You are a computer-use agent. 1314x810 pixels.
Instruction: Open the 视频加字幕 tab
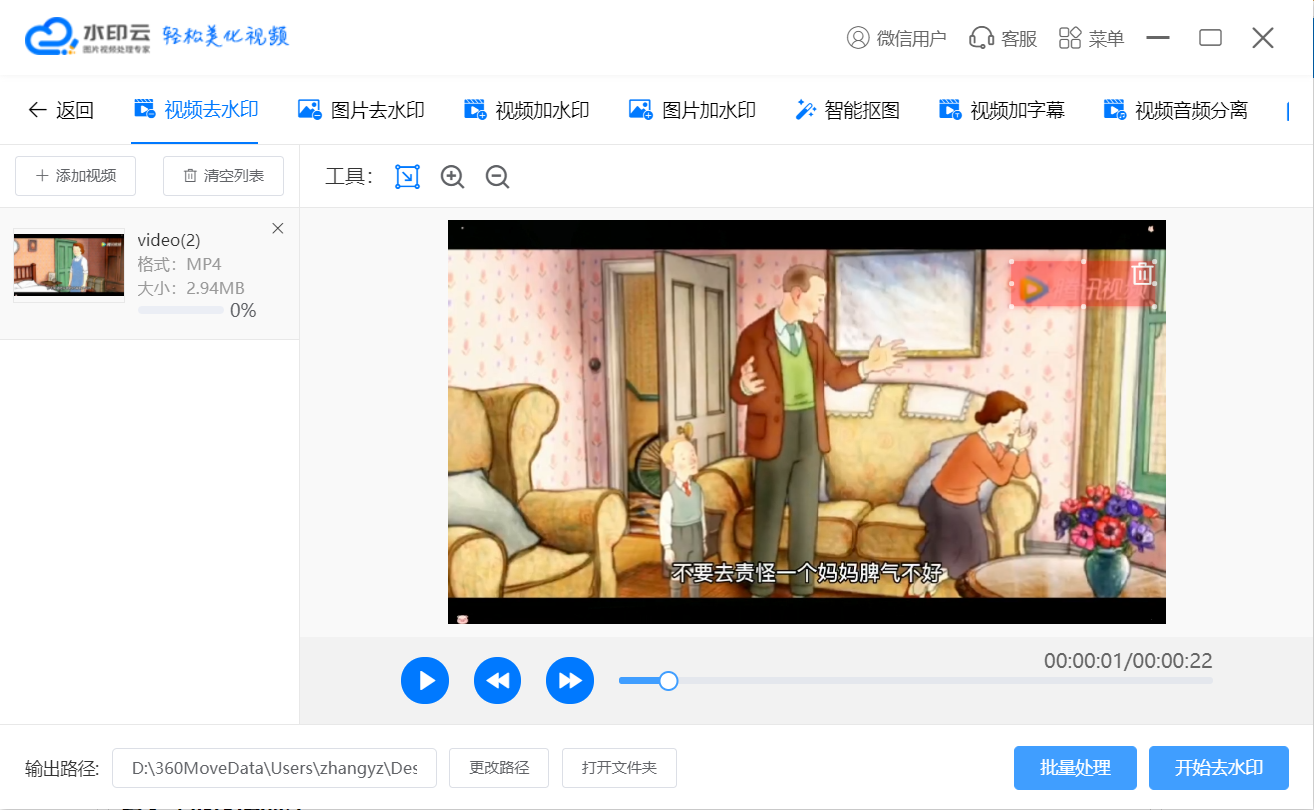[x=1002, y=110]
